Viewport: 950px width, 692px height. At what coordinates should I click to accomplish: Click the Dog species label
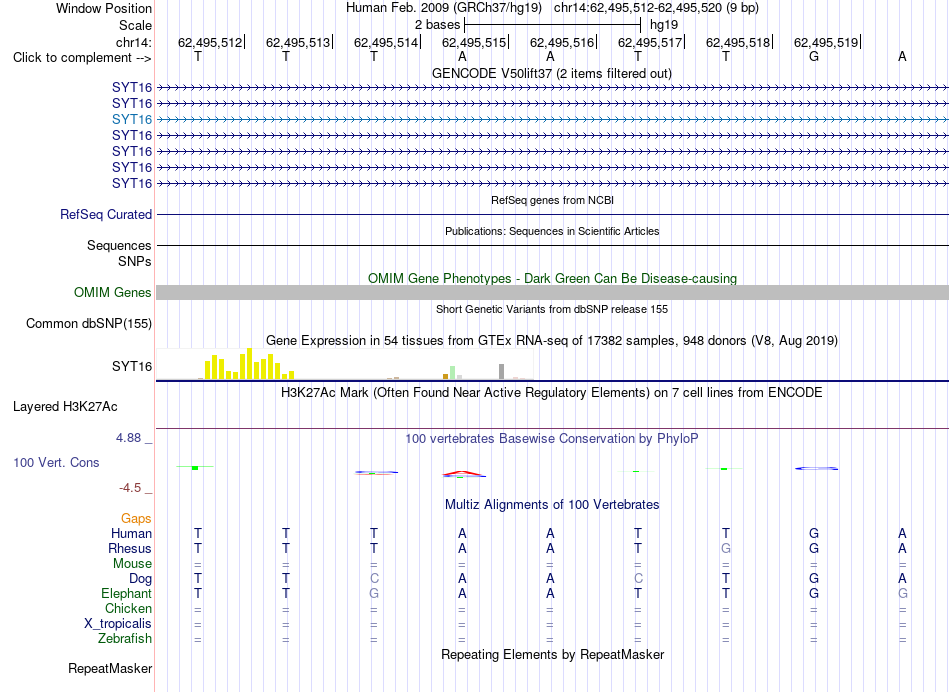point(140,579)
